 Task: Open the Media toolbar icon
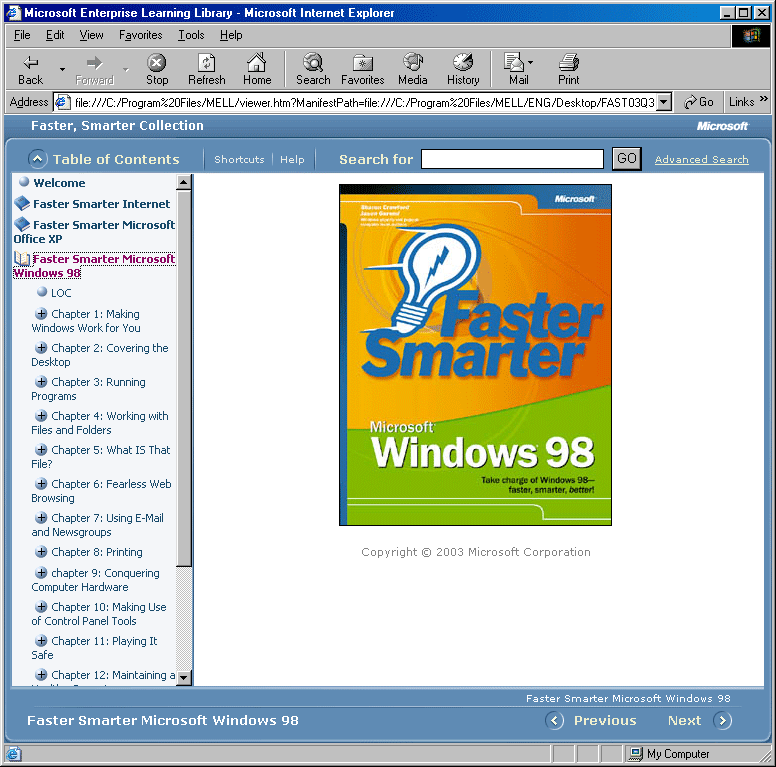click(412, 62)
